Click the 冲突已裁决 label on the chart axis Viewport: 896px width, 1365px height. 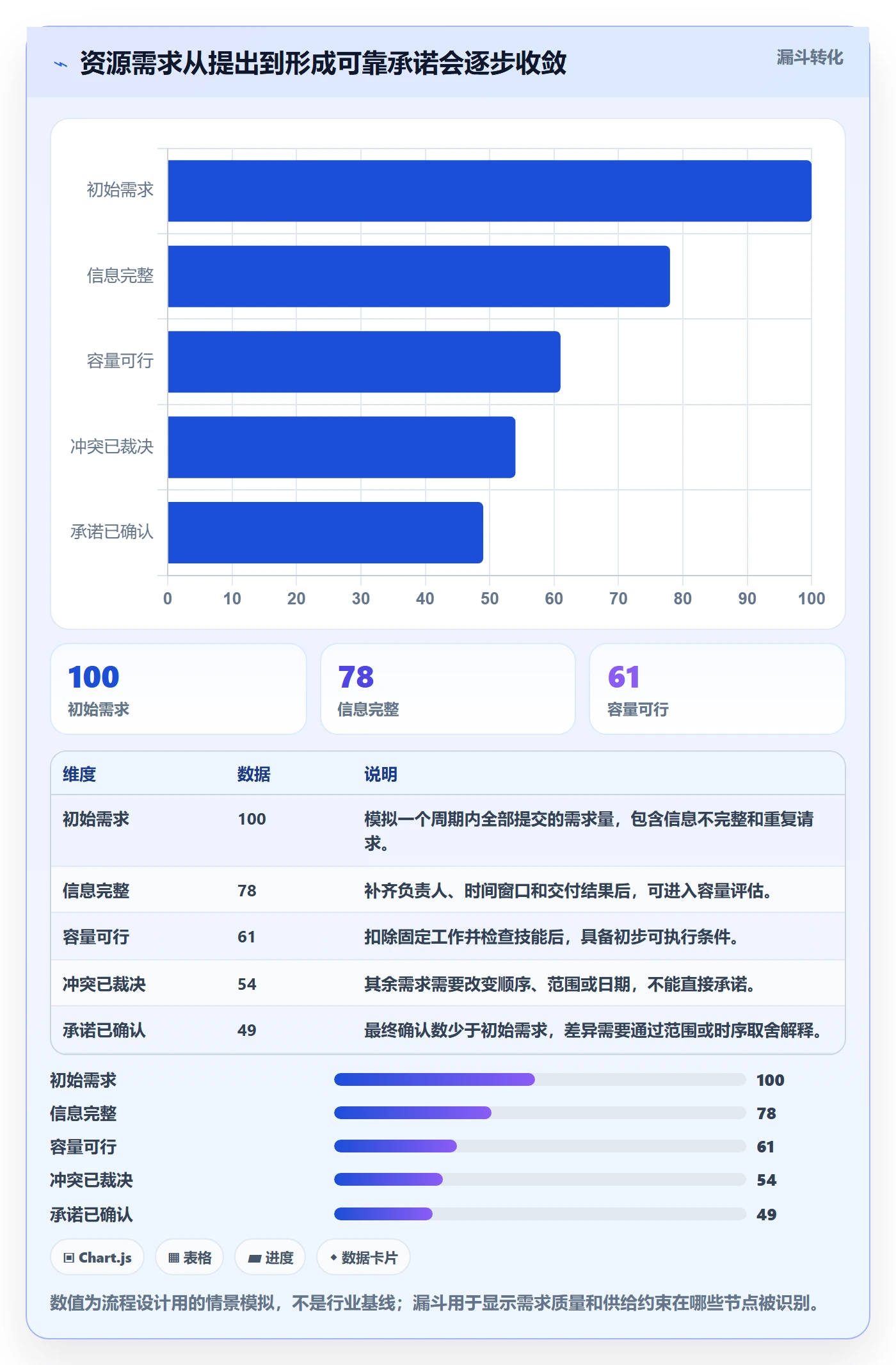(112, 446)
